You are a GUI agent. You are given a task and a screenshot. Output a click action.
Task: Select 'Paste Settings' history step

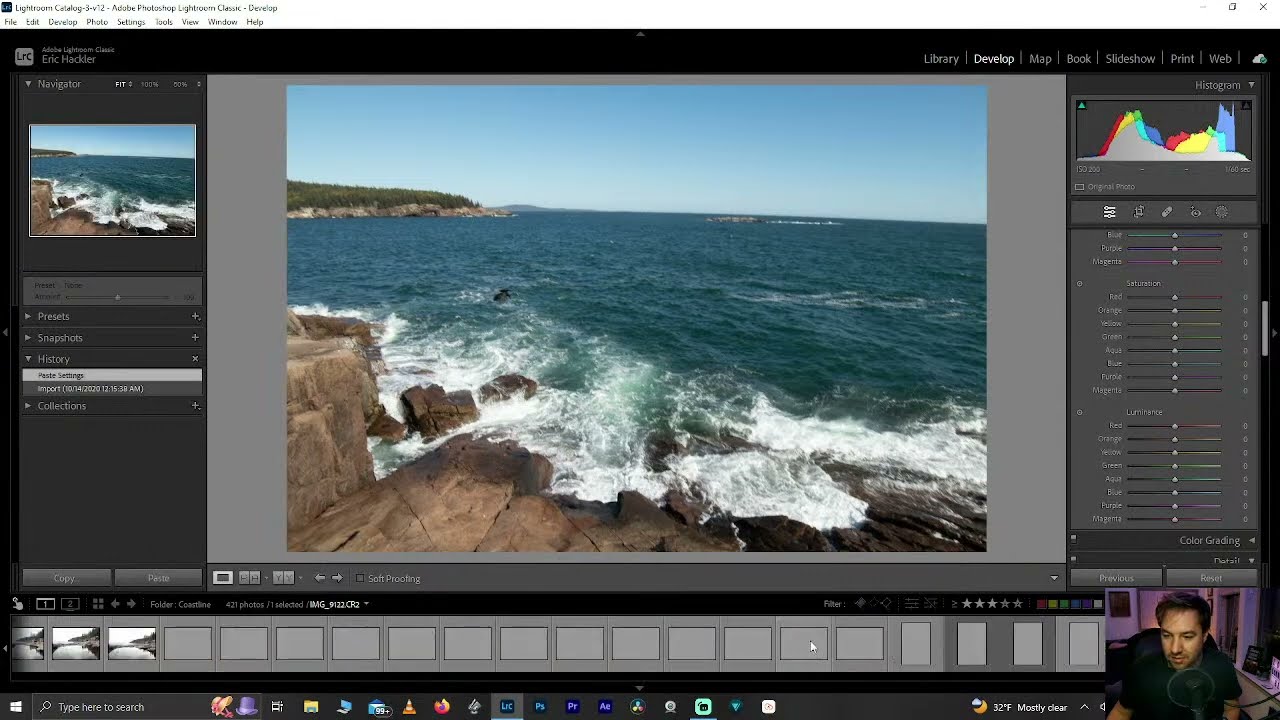click(x=112, y=375)
